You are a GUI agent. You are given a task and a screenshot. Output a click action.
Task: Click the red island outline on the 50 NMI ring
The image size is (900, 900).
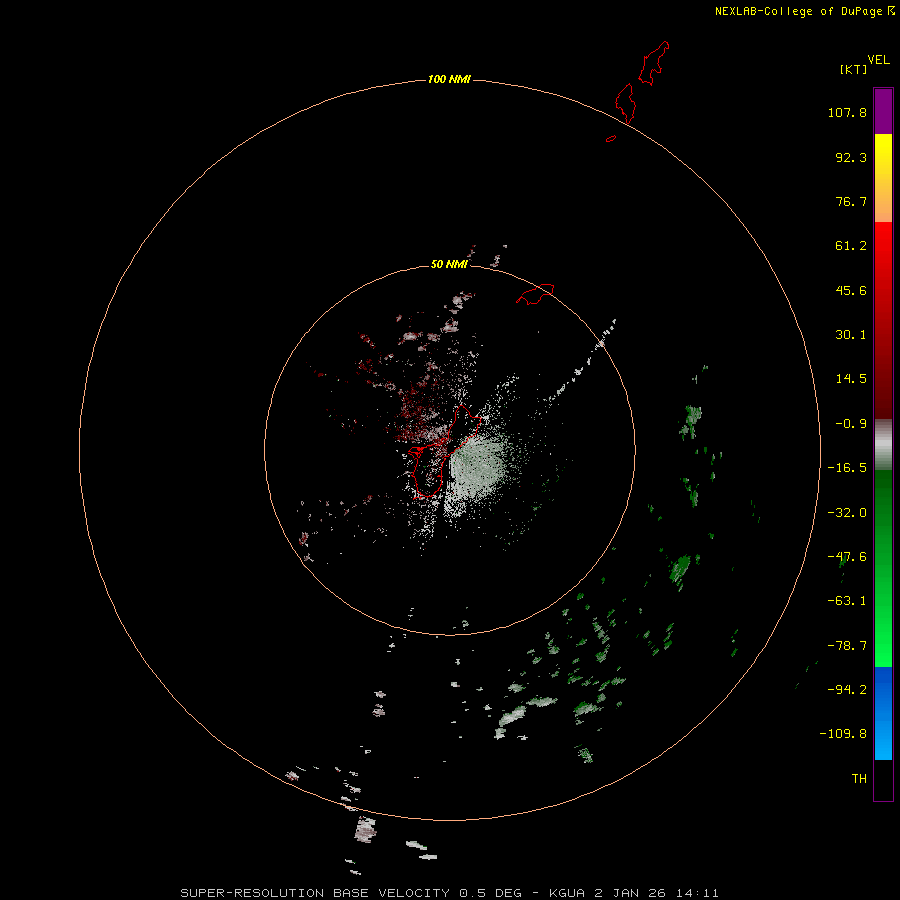[x=535, y=294]
